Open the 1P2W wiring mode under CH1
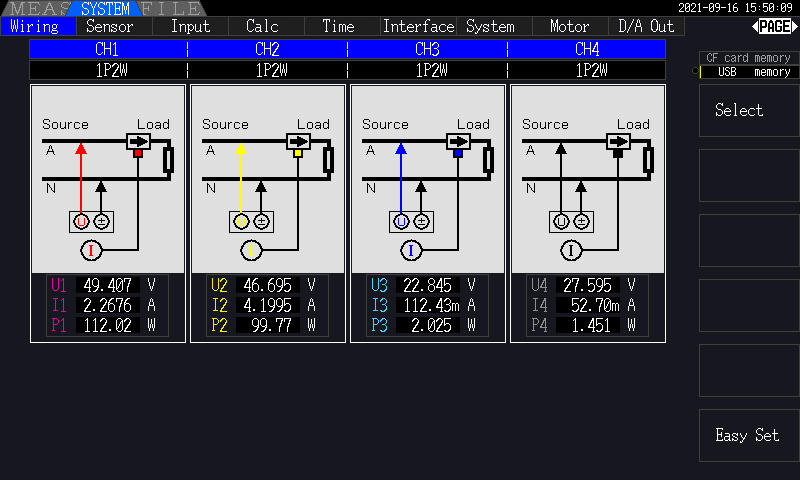The width and height of the screenshot is (800, 480). coord(108,70)
